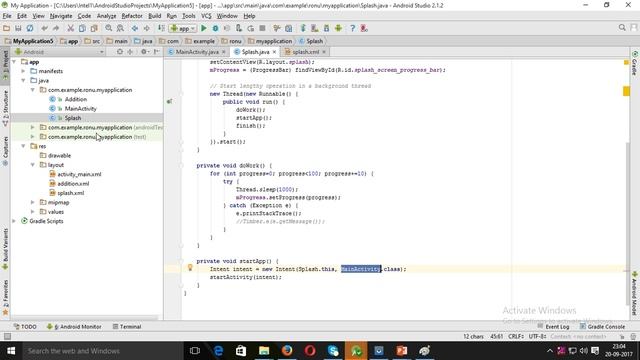Open the Build menu

(154, 16)
